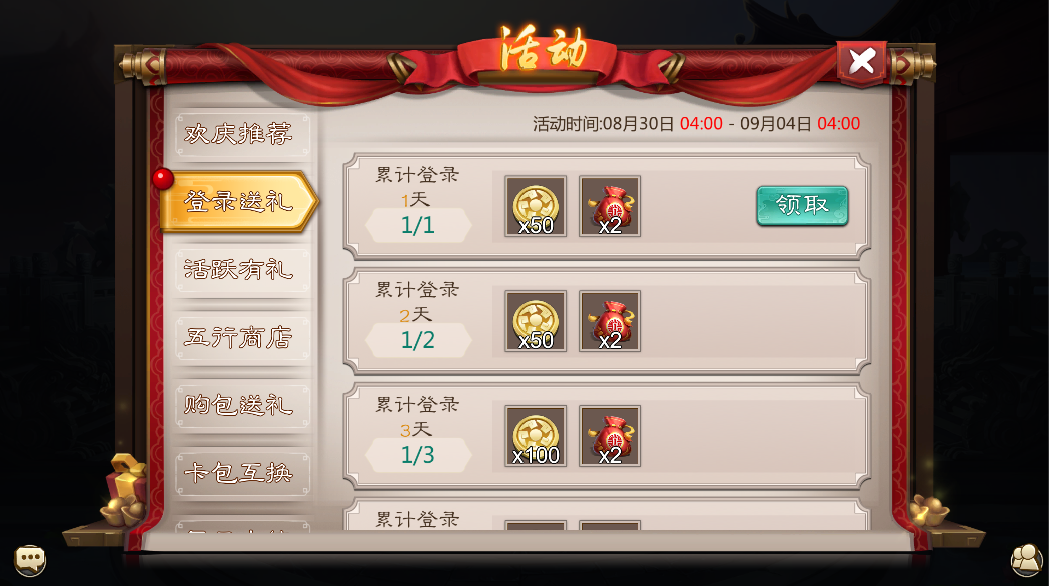The width and height of the screenshot is (1049, 586).
Task: Switch to 卡包互换 tab
Action: pos(241,474)
